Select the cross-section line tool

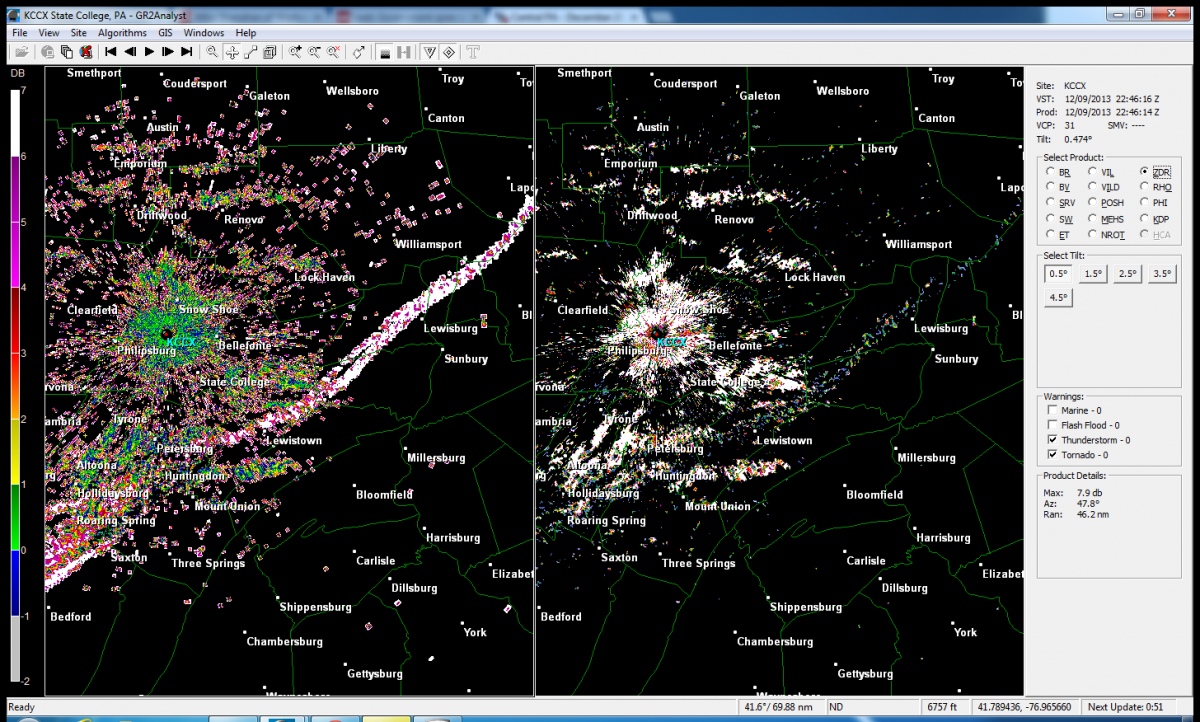[x=250, y=51]
